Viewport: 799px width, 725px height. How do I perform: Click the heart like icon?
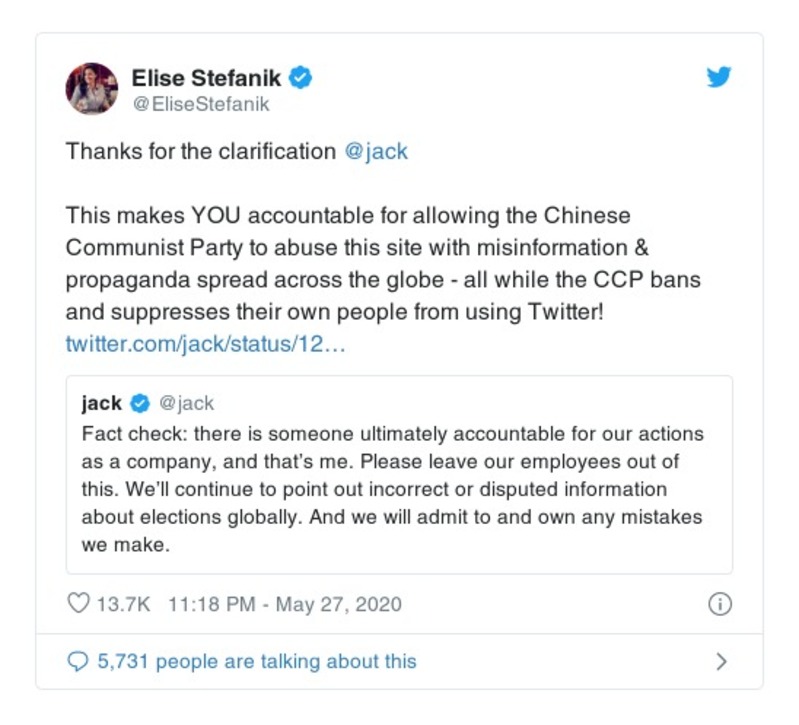coord(77,604)
